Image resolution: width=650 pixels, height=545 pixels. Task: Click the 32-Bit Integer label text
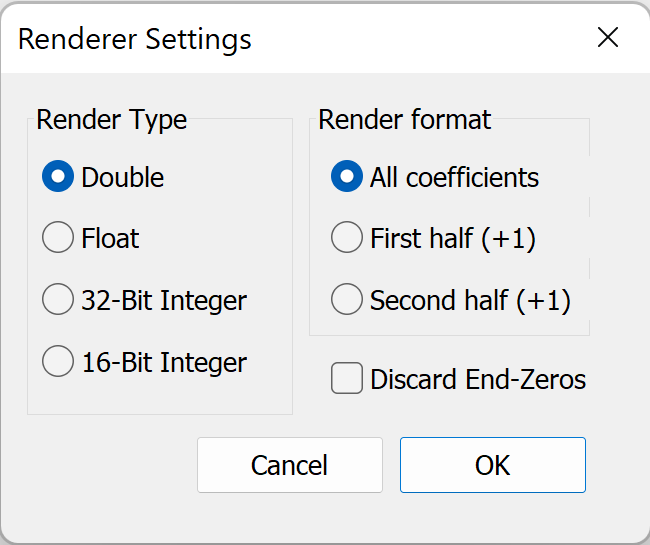coord(164,301)
